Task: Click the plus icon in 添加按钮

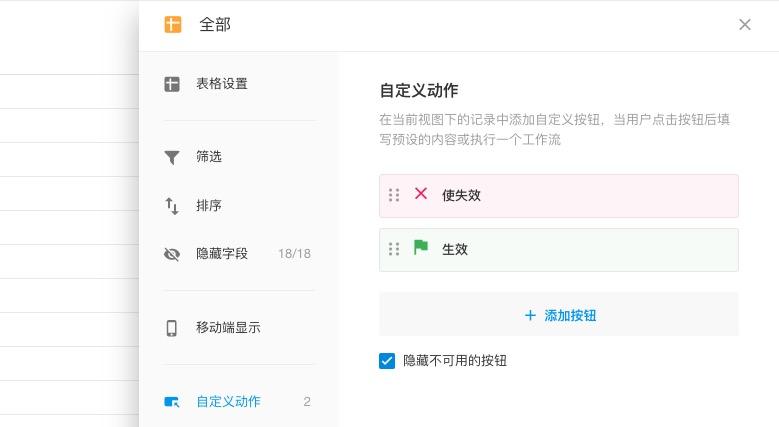Action: pos(530,315)
